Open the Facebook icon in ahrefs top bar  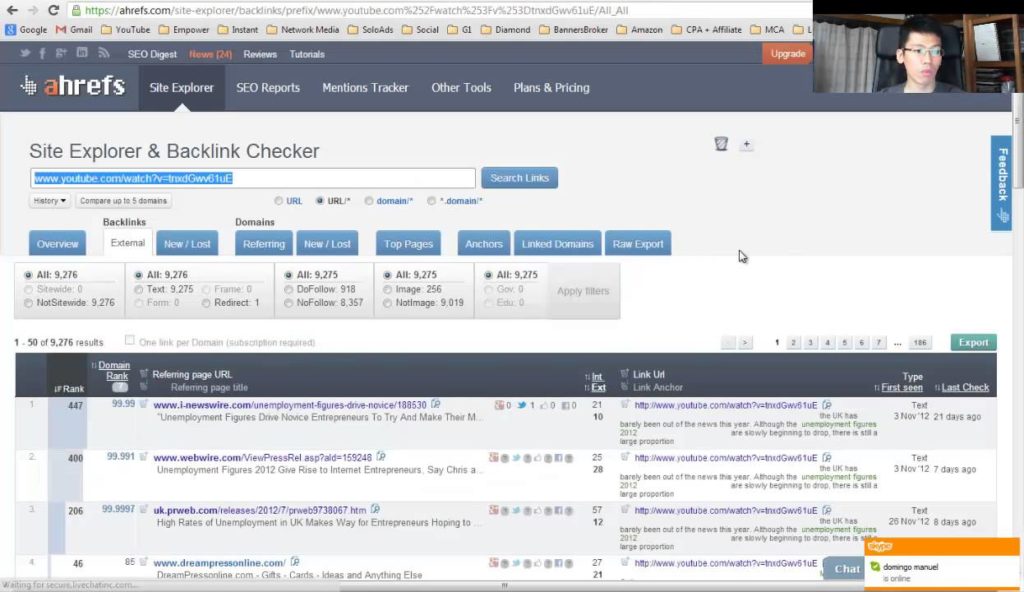point(42,54)
